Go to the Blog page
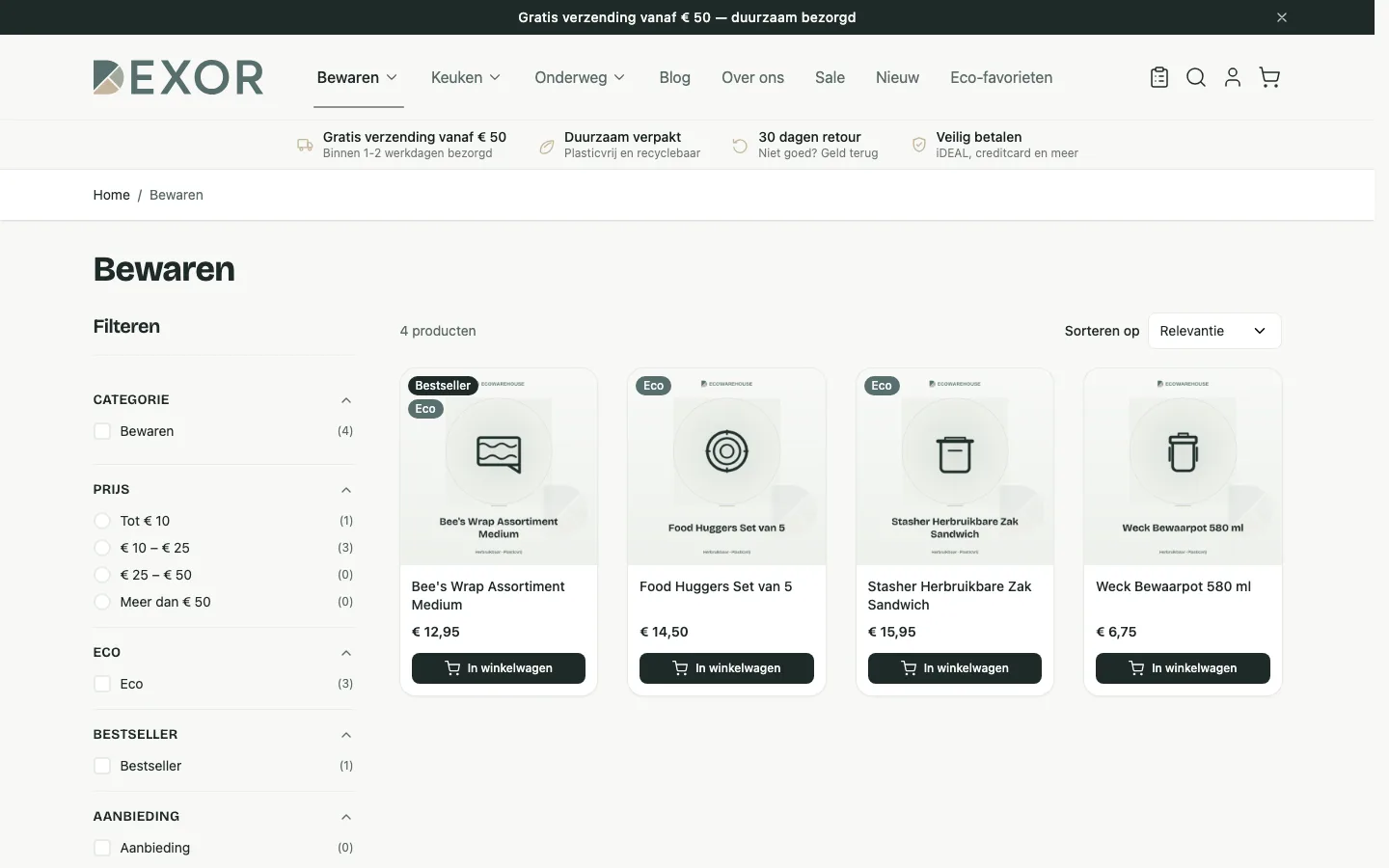 pos(675,77)
